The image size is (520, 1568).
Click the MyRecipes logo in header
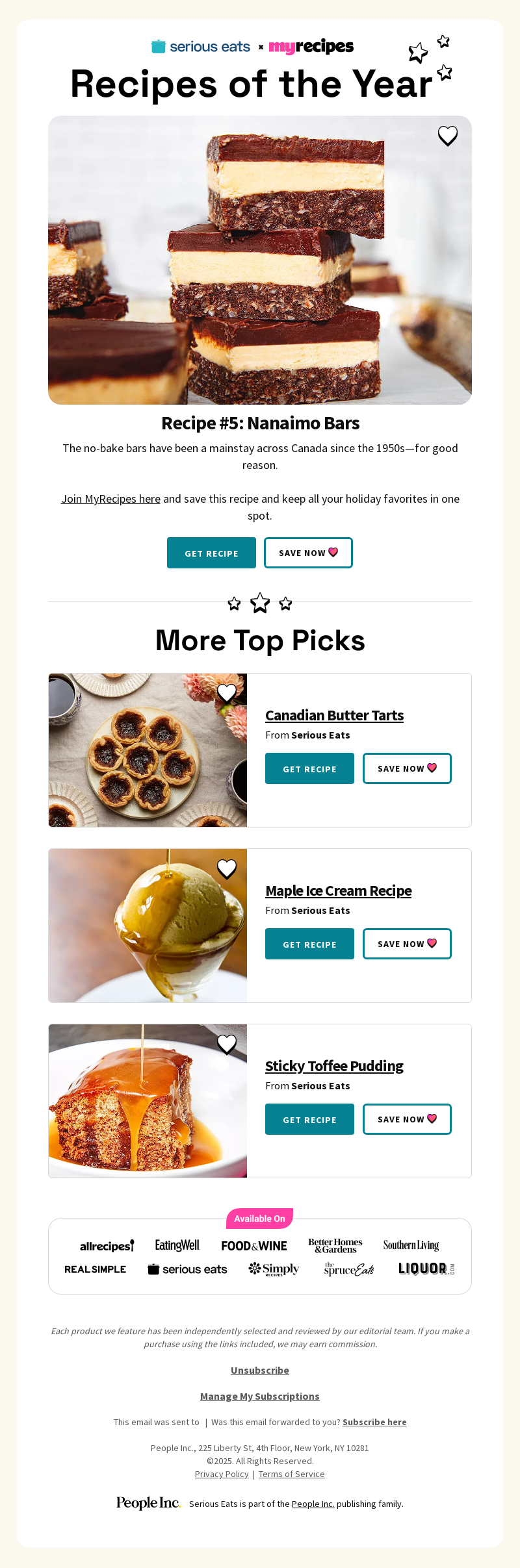pos(311,47)
